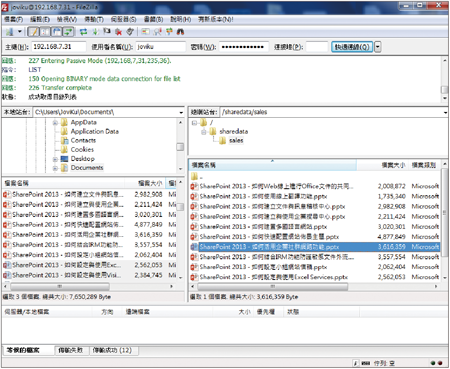Select the Contacts folder in local tree
This screenshot has height=369, width=450.
click(x=83, y=140)
